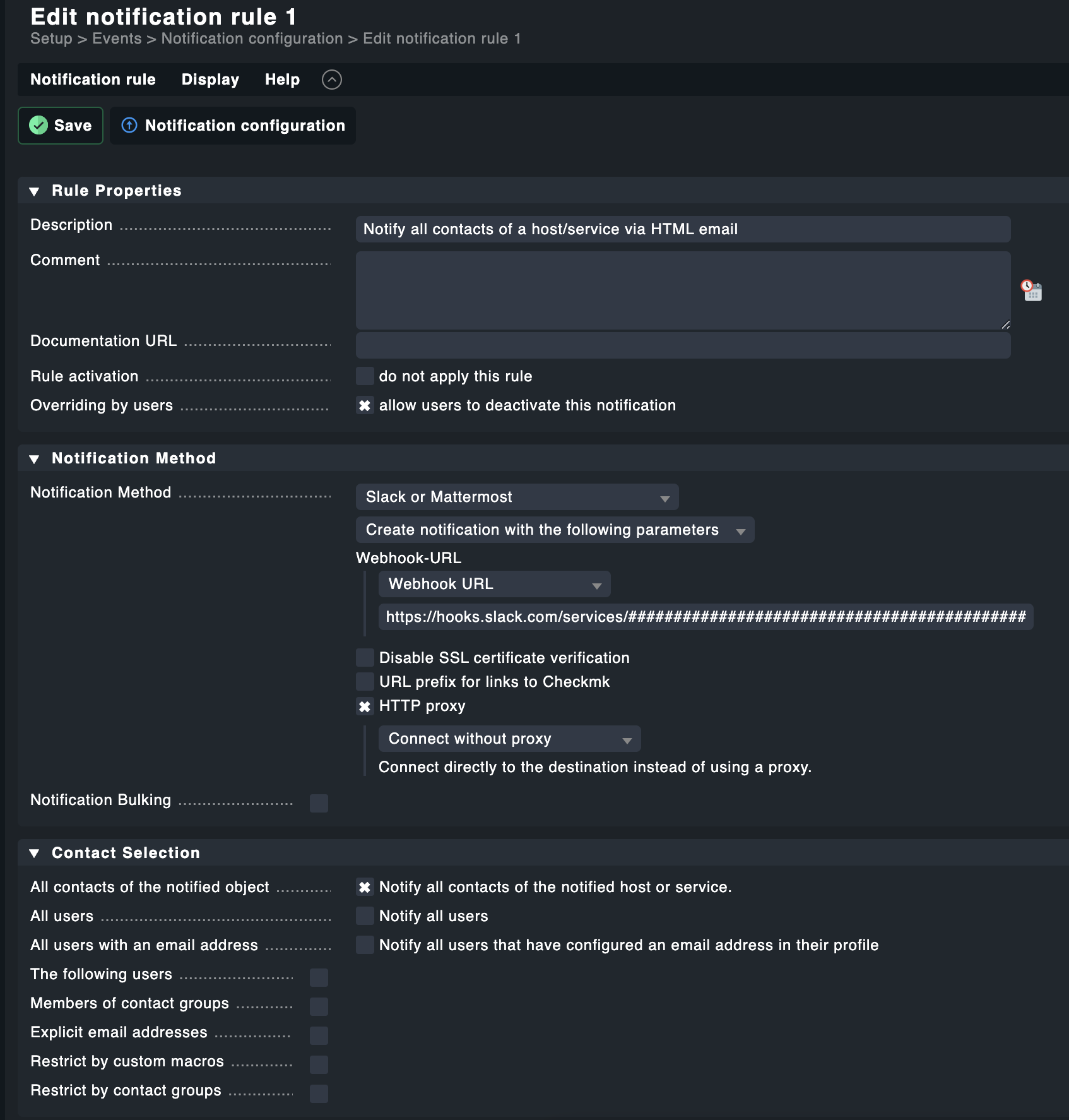Uncheck allow users to deactivate this notification
This screenshot has height=1120, width=1069.
(x=365, y=405)
